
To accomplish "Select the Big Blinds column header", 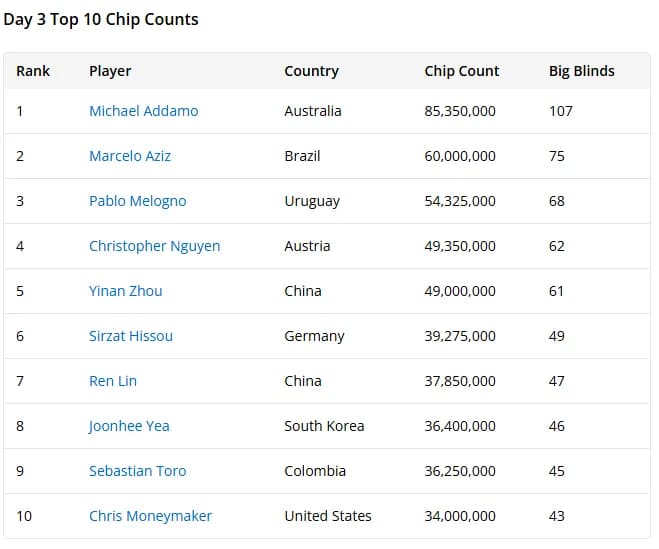I will pos(581,71).
